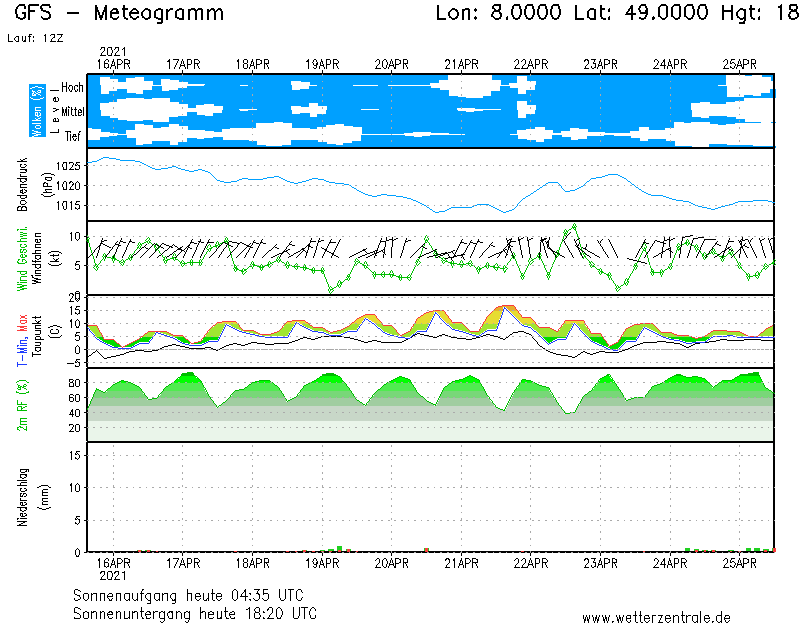This screenshot has width=800, height=625.
Task: Click the Mittel cloud level label
Action: pyautogui.click(x=70, y=111)
